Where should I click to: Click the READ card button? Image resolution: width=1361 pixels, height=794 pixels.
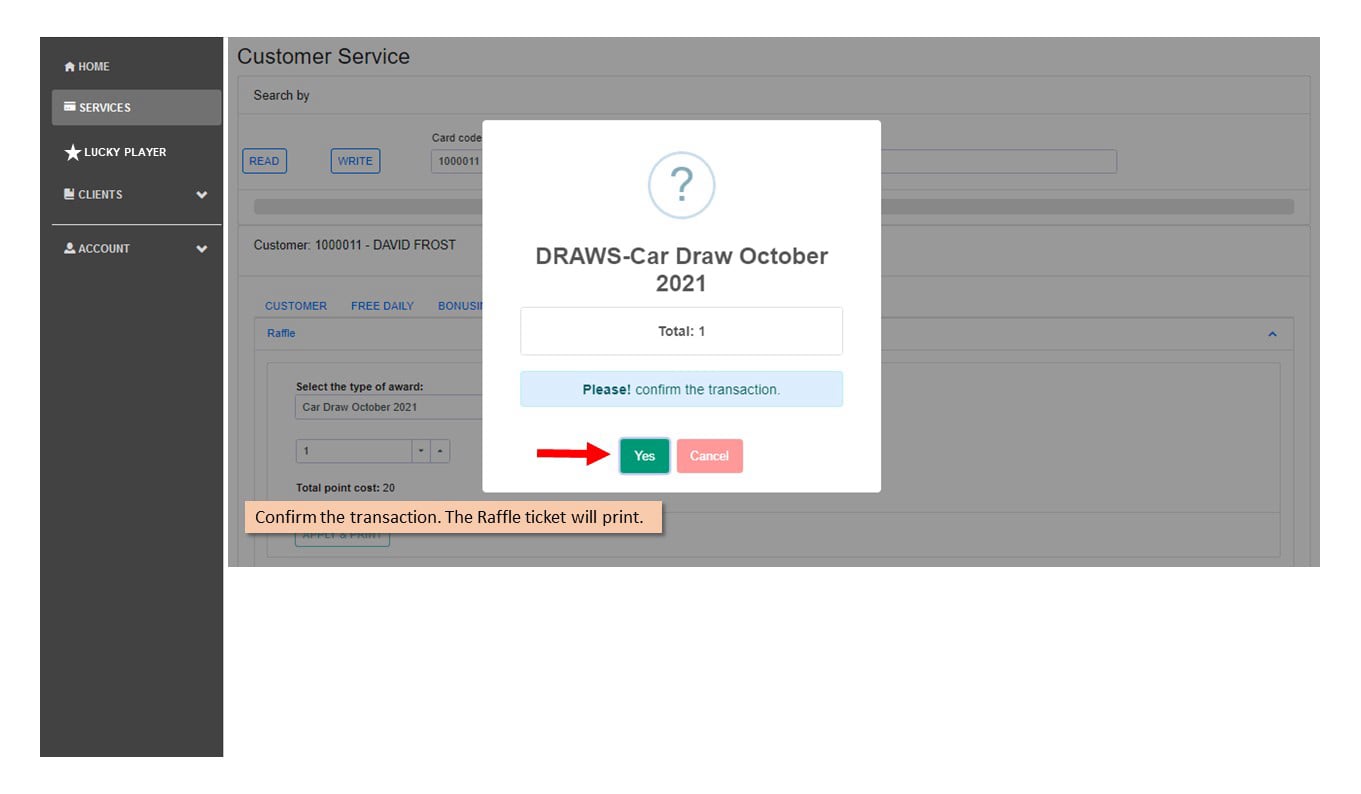coord(264,161)
